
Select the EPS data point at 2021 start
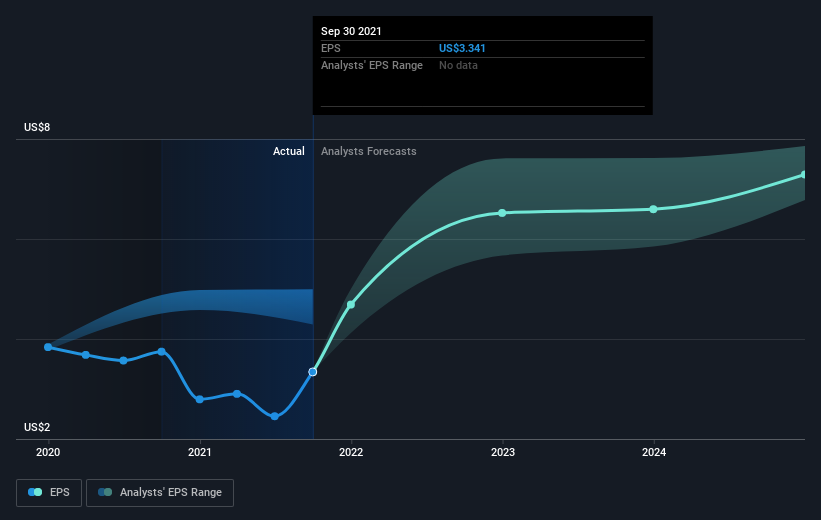coord(200,399)
